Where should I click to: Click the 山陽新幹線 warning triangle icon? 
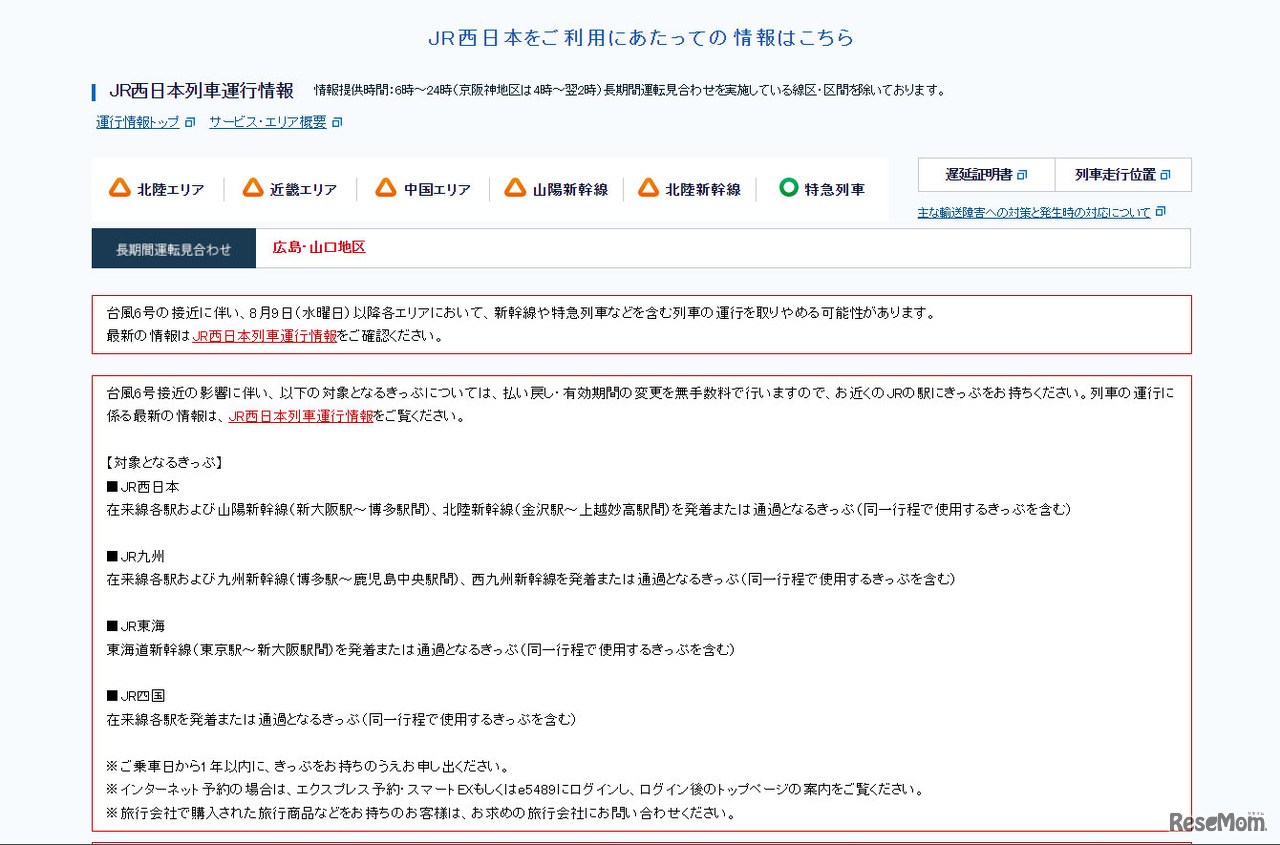(516, 187)
